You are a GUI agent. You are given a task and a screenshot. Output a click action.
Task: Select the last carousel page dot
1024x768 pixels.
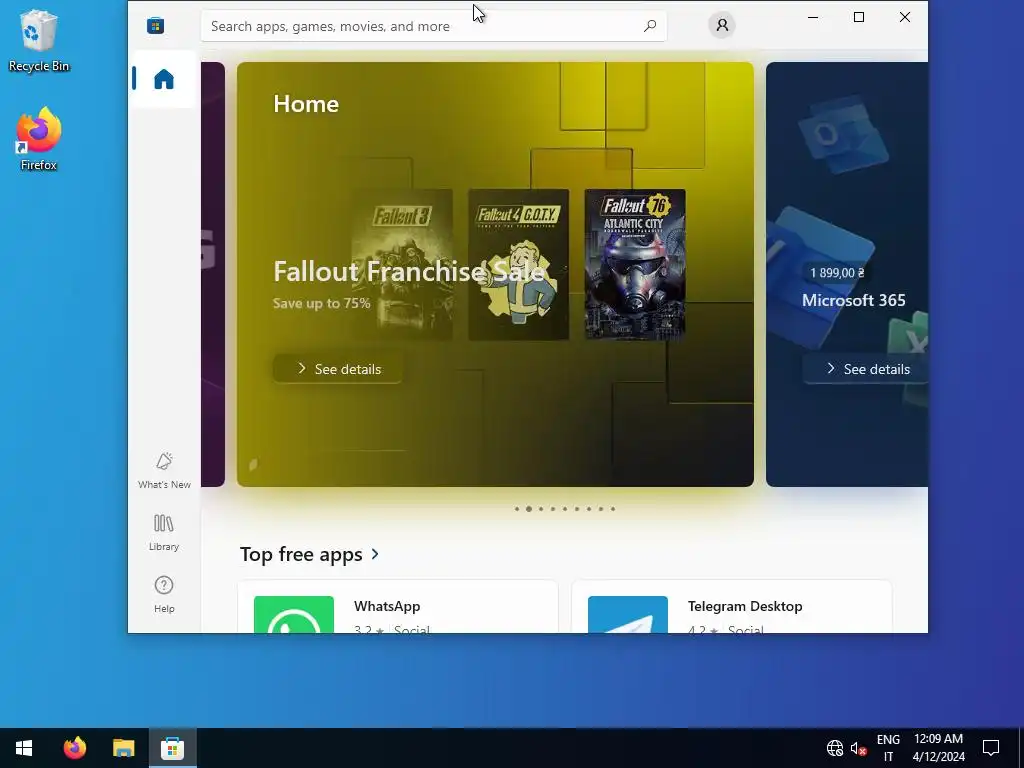click(613, 509)
